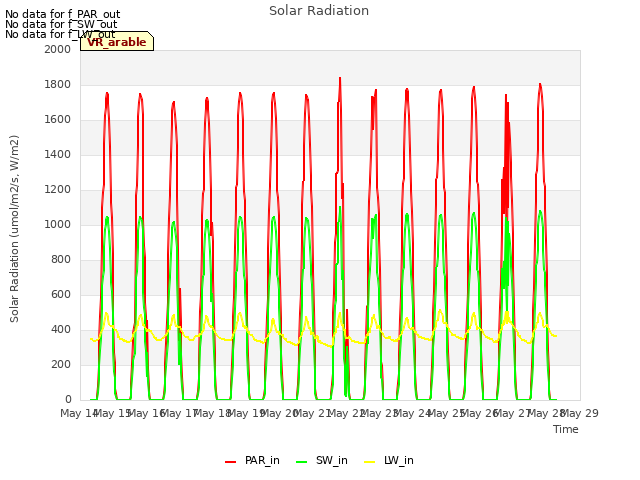Click the y-axis tick label 0
Screen dimensions: 640x480
[68, 399]
